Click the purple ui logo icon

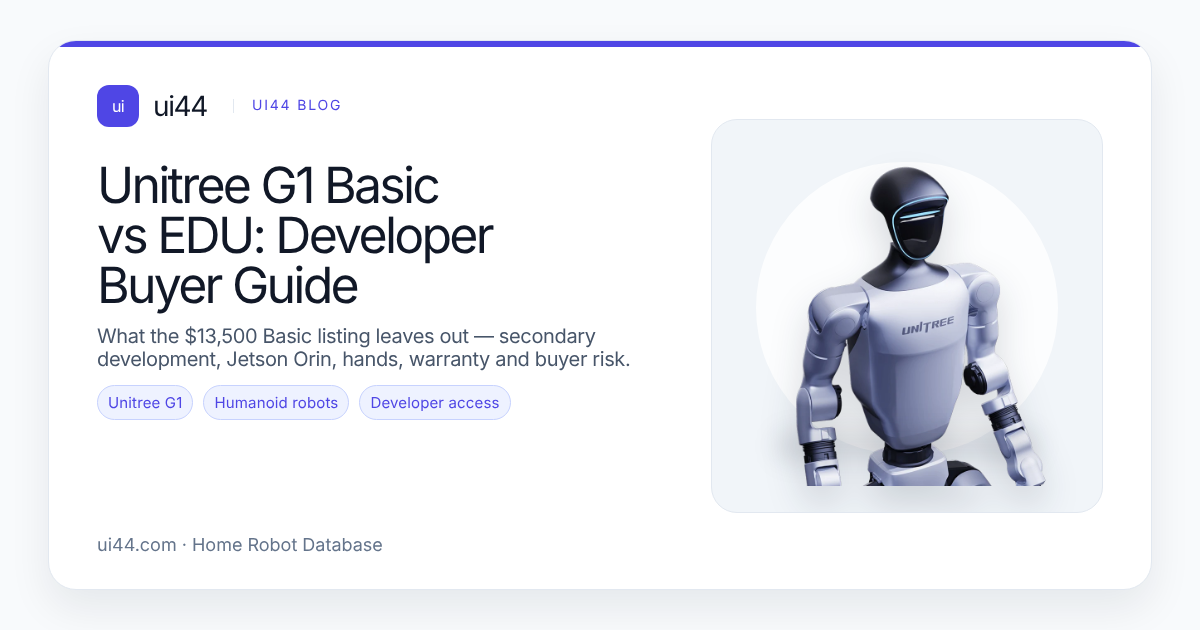coord(118,106)
